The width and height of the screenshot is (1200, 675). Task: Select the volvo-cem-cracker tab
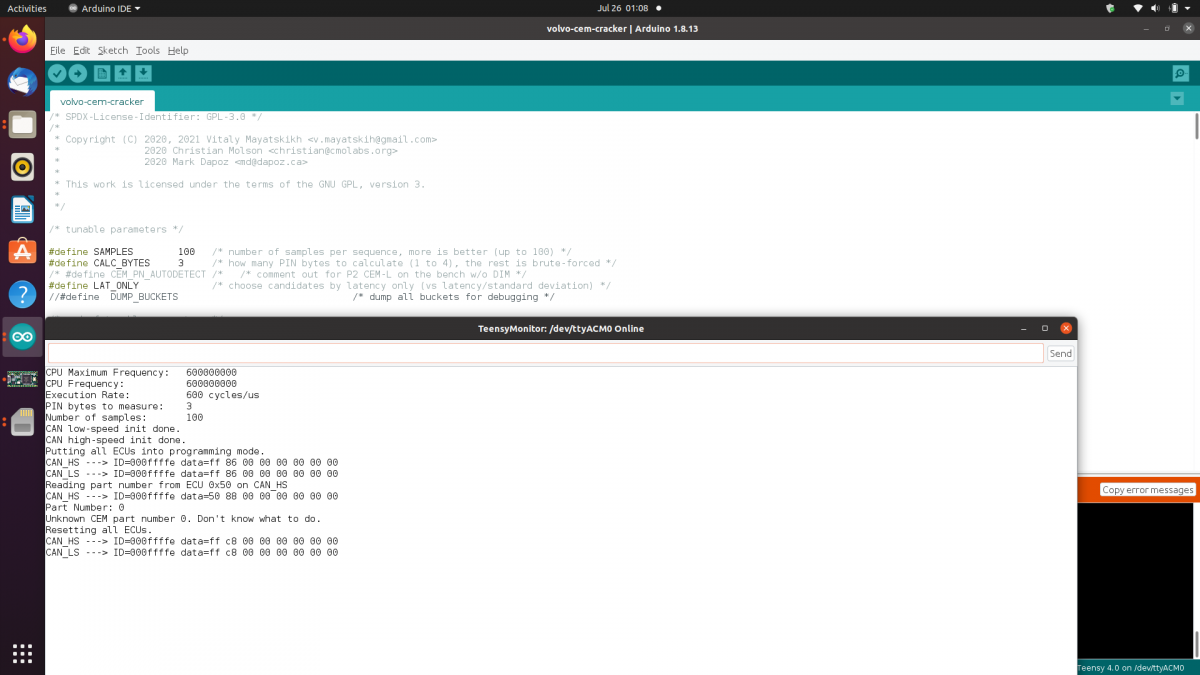click(101, 100)
